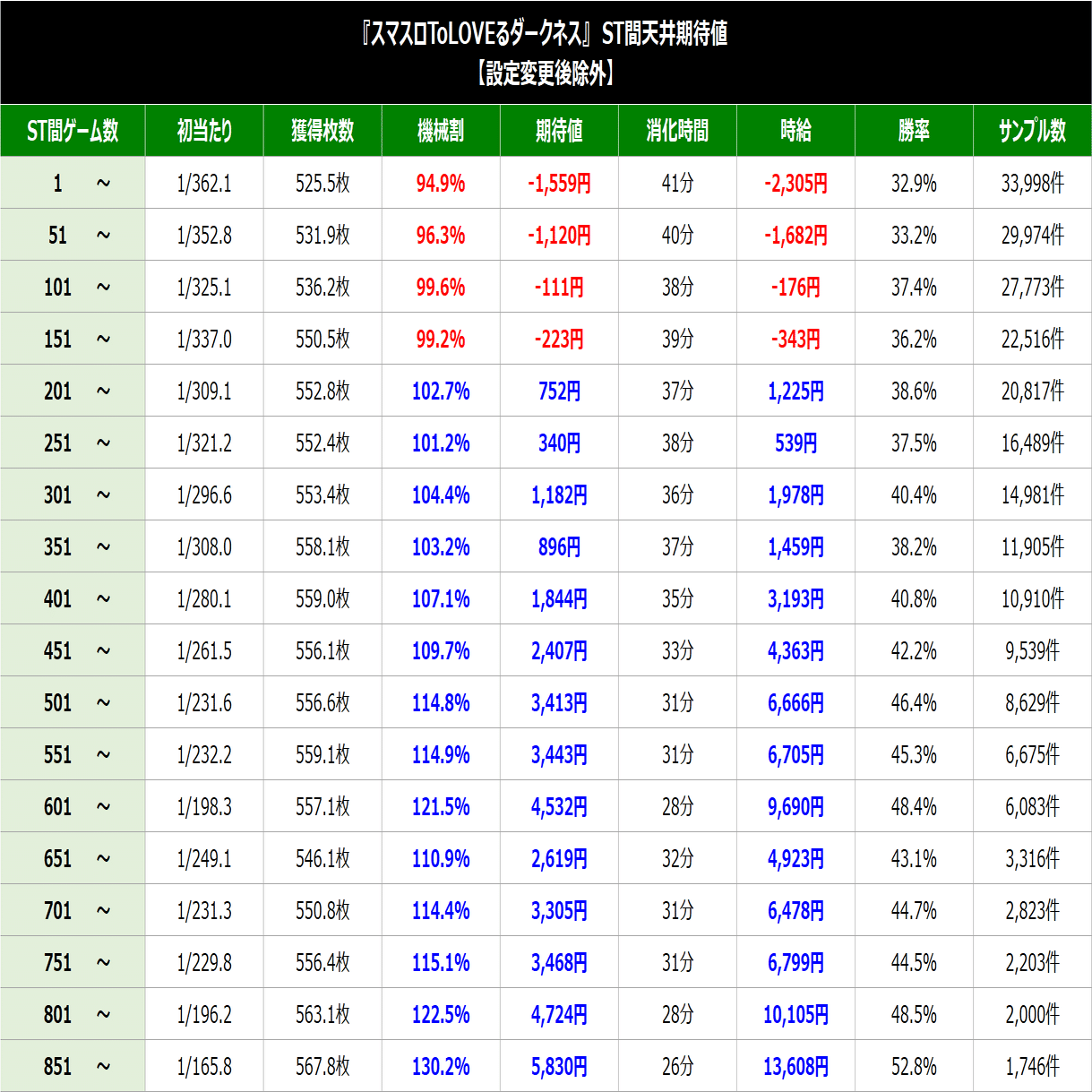Screen dimensions: 1092x1092
Task: Click the -111円 expected value
Action: tap(559, 288)
